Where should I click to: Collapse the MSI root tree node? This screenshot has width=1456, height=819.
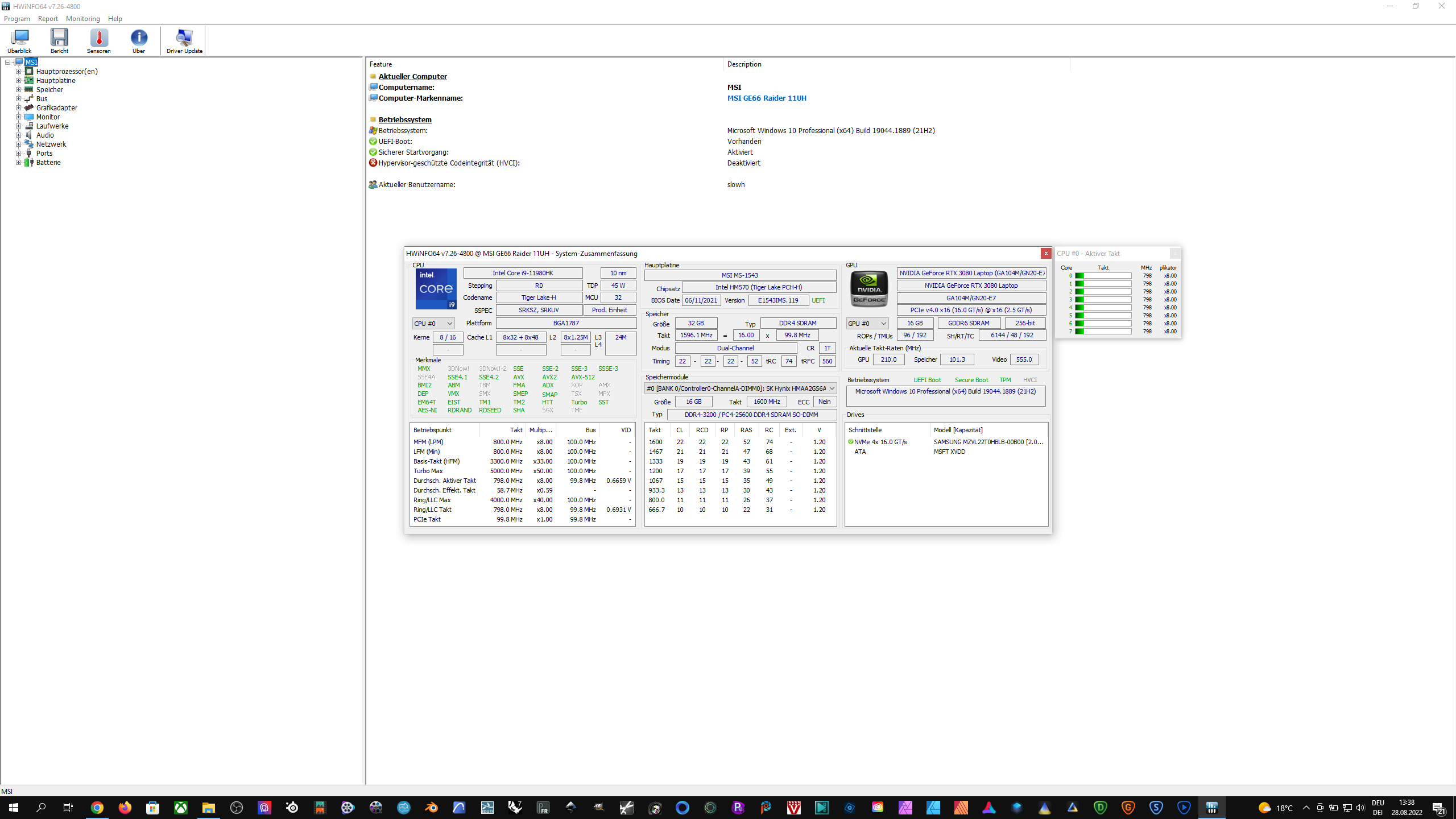coord(8,63)
